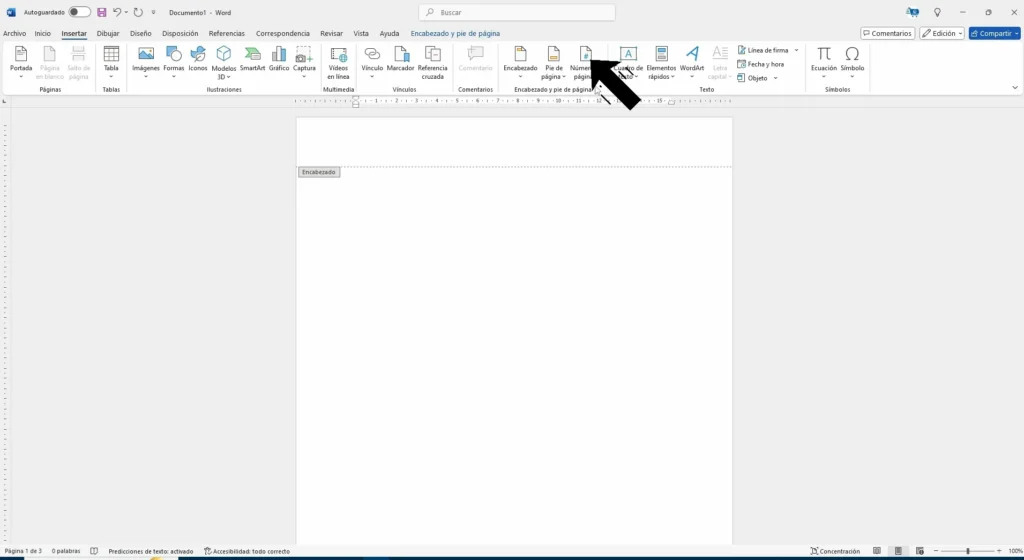Open the Objeto dropdown arrow
Image resolution: width=1024 pixels, height=560 pixels.
click(x=776, y=78)
